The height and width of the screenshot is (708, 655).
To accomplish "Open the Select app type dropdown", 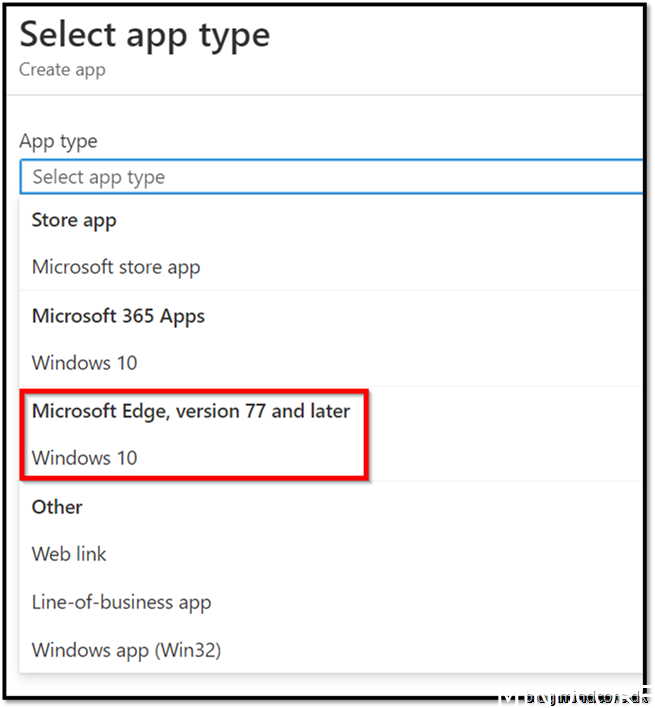I will 330,177.
